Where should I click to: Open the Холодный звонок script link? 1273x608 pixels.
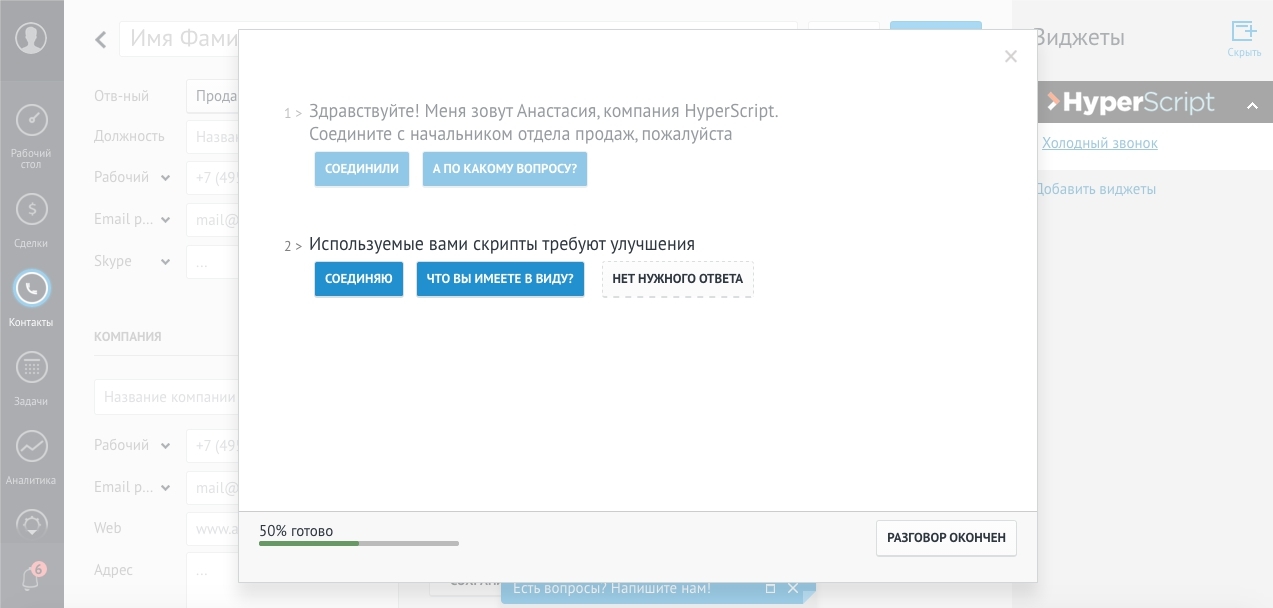coord(1099,143)
